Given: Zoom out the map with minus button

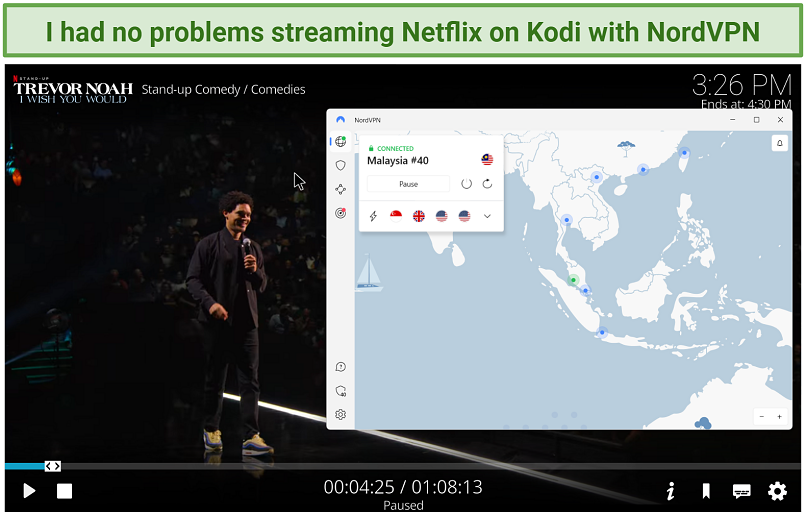Looking at the screenshot, I should (762, 417).
